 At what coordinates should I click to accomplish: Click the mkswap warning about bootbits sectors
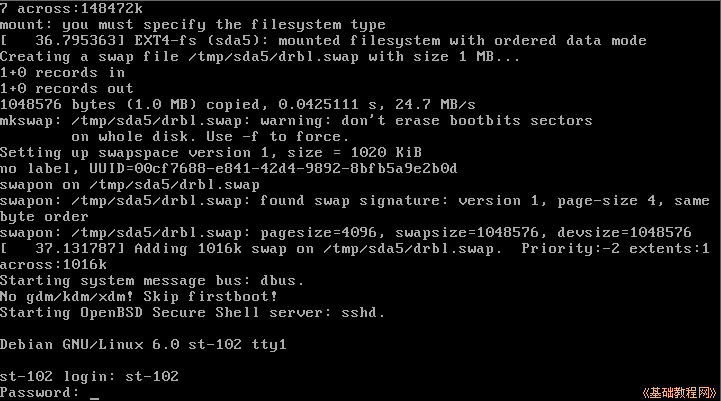[296, 128]
